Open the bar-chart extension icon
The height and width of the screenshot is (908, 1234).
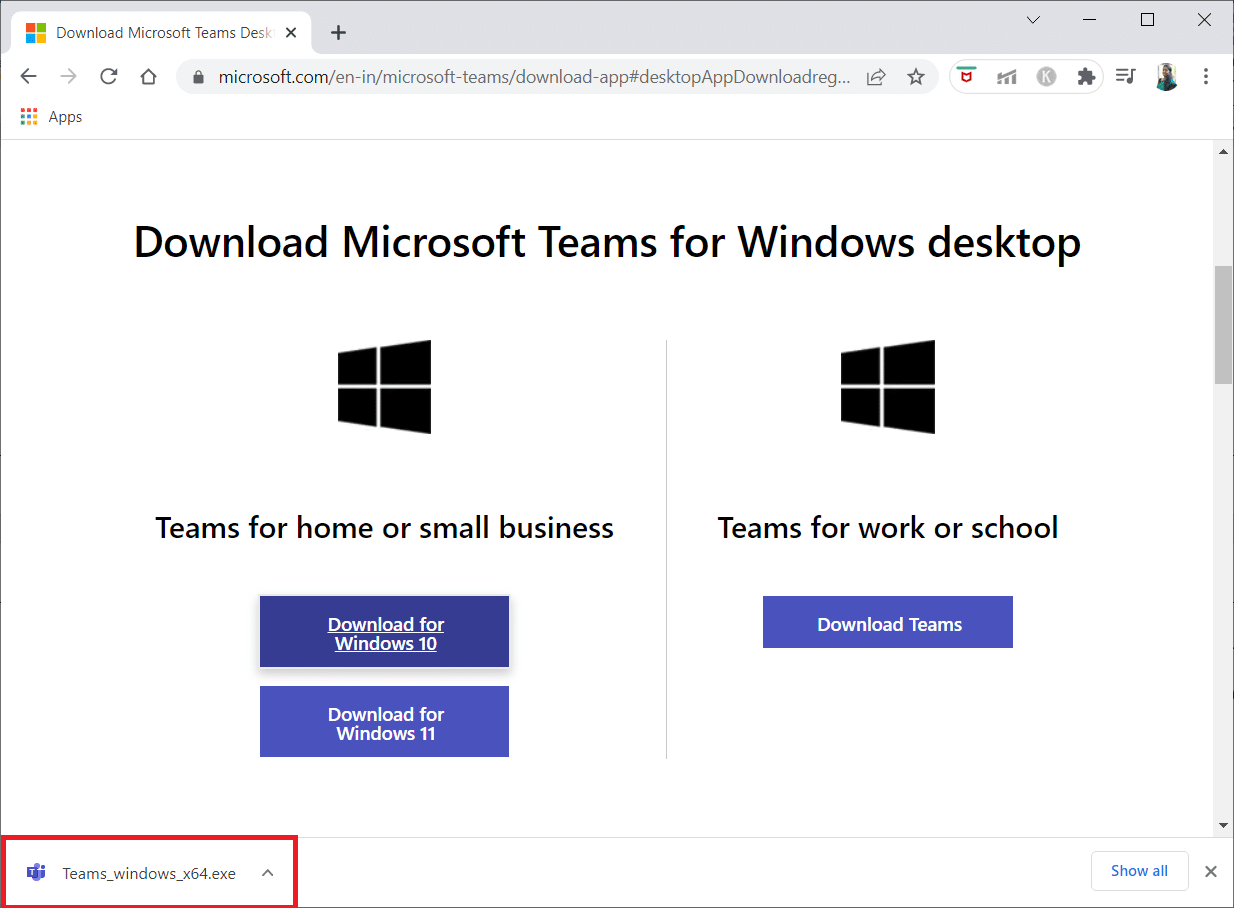1007,77
